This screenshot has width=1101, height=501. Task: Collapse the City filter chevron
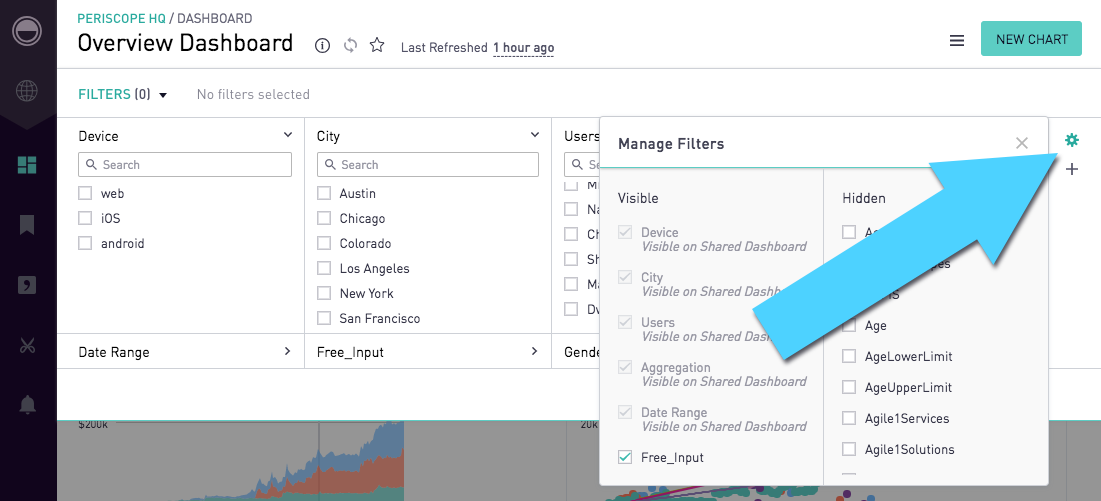(x=535, y=135)
